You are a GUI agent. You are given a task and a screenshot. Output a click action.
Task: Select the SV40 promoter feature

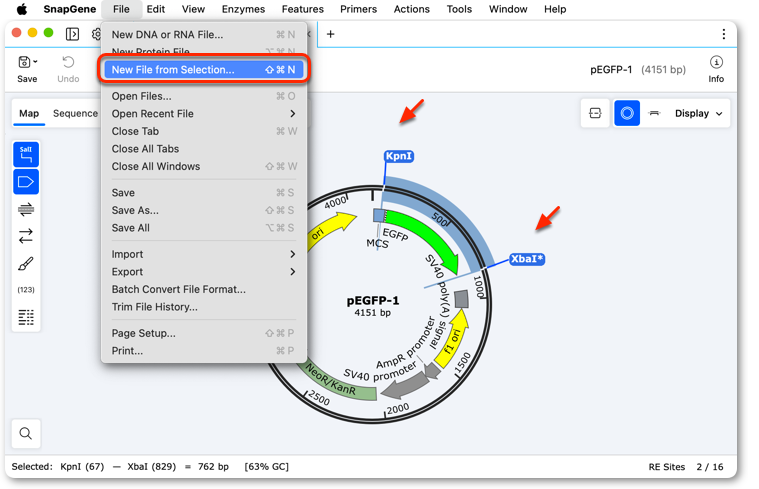tap(408, 384)
